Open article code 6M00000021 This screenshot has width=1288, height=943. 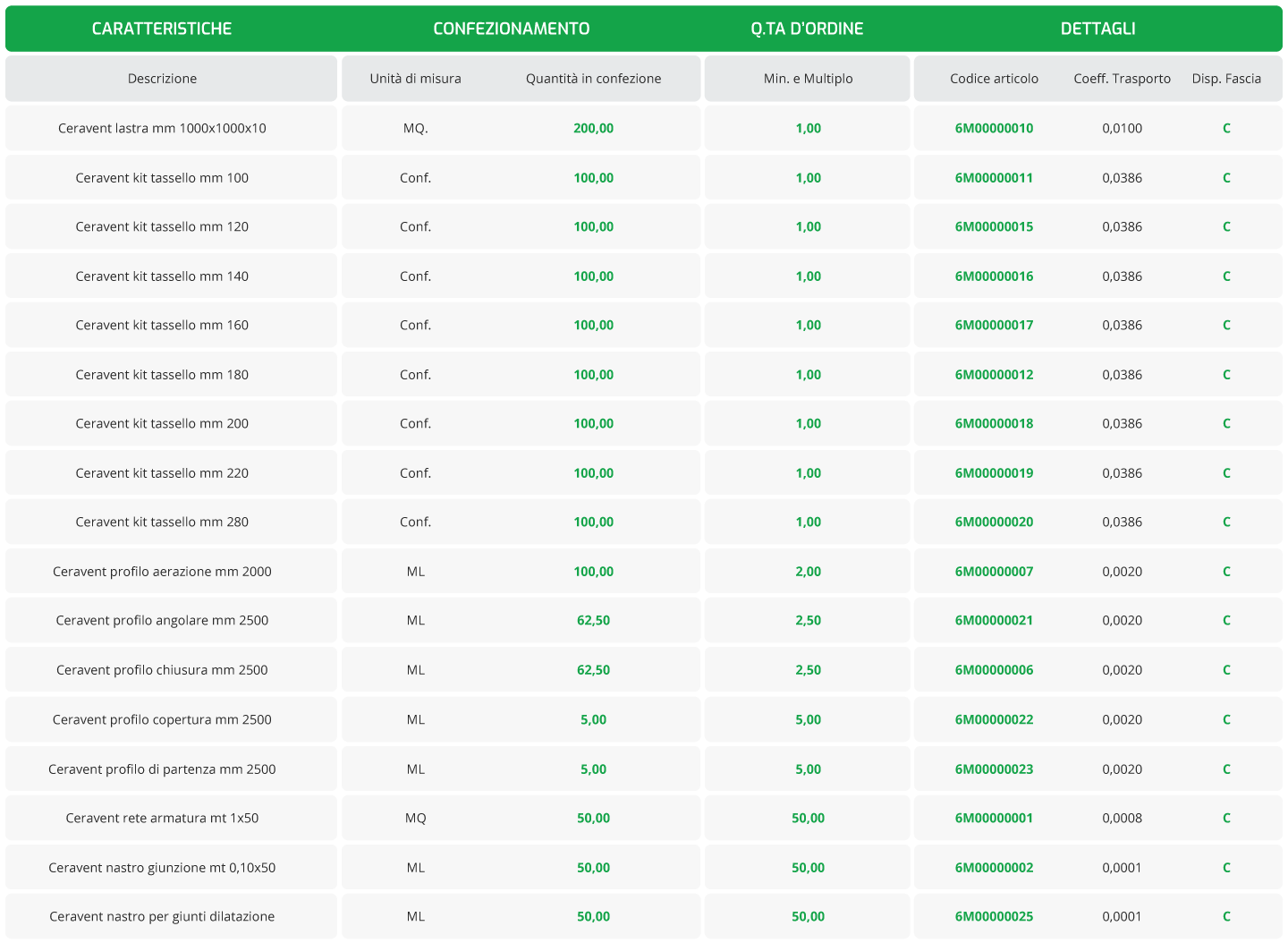point(995,620)
